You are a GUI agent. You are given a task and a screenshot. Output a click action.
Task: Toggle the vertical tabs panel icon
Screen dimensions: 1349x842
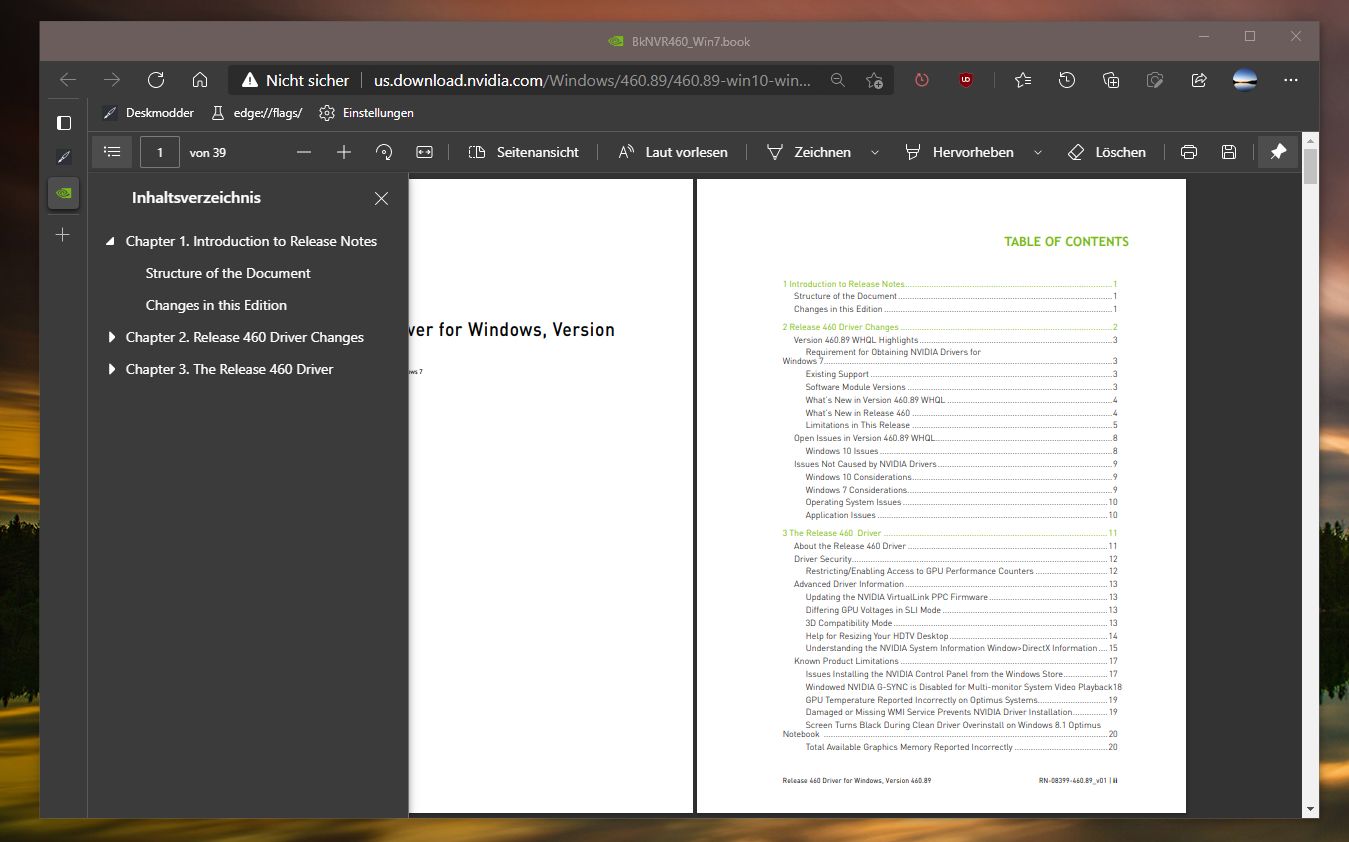(64, 122)
